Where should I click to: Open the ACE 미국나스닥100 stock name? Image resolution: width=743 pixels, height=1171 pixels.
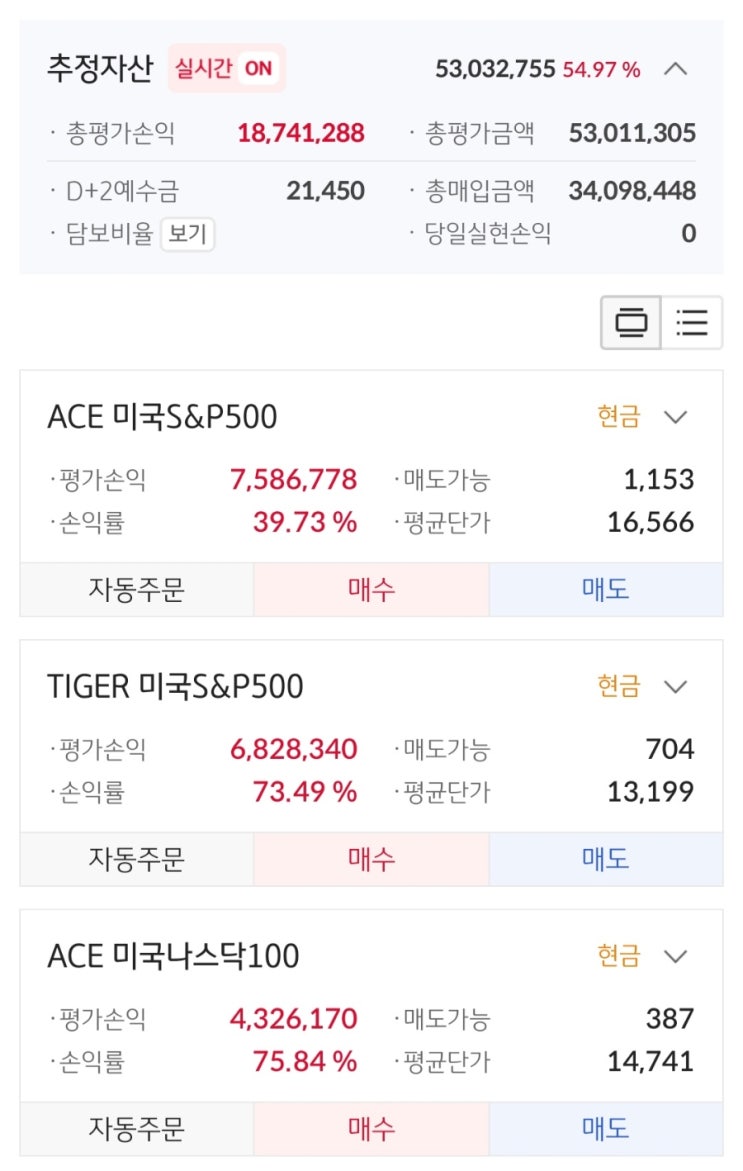[173, 957]
